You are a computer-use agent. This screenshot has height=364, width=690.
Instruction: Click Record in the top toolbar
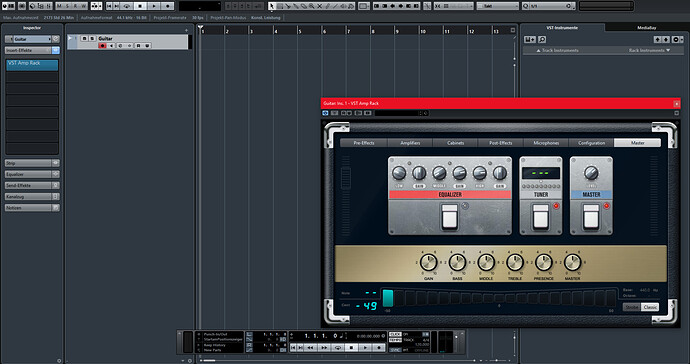click(167, 6)
